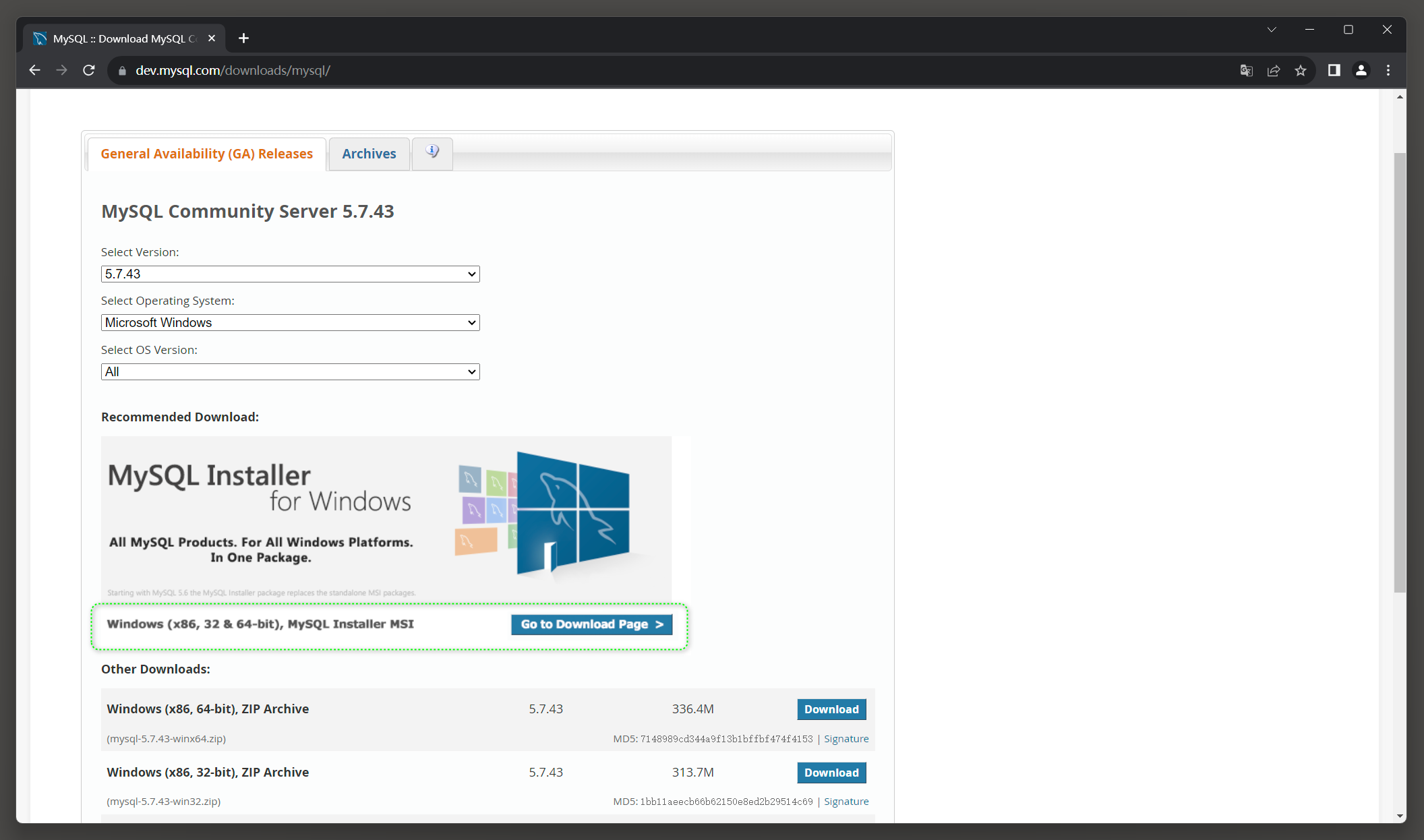Open the tab search dropdown arrow

coord(1272,30)
